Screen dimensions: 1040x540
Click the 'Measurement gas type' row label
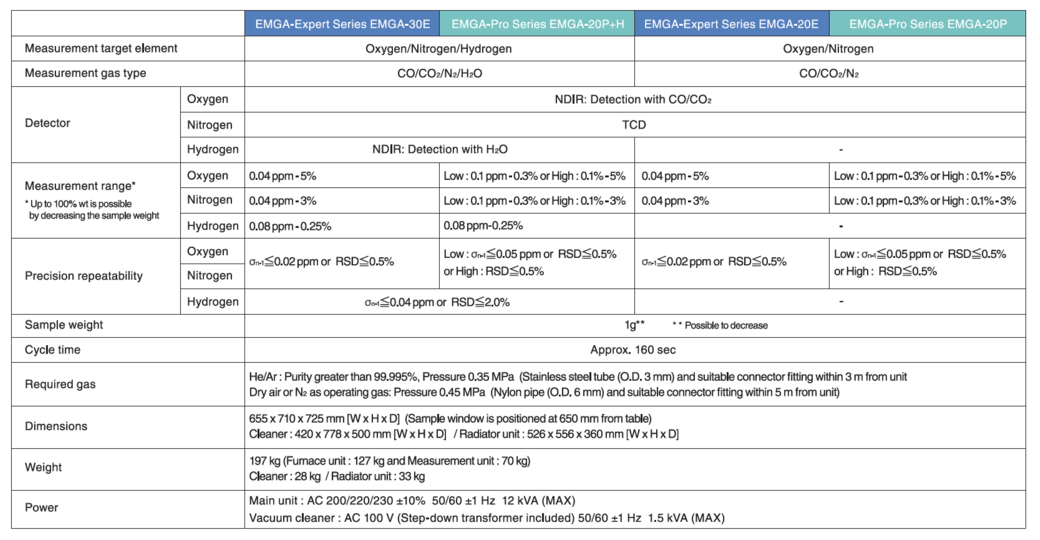85,73
